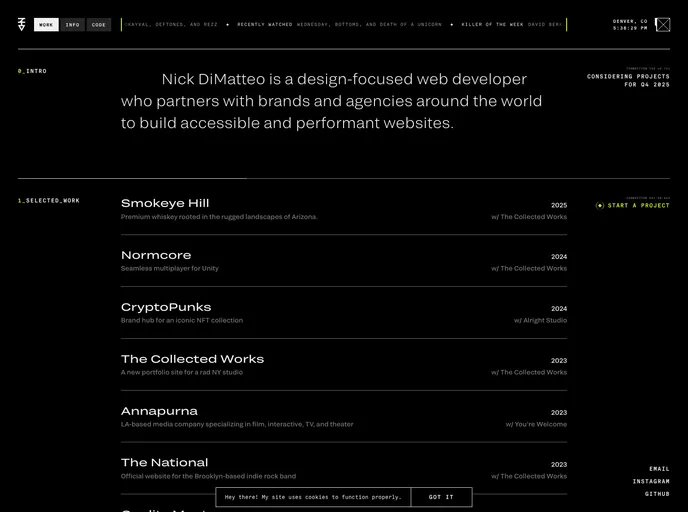Open the Normcore project
The height and width of the screenshot is (512, 688).
156,255
